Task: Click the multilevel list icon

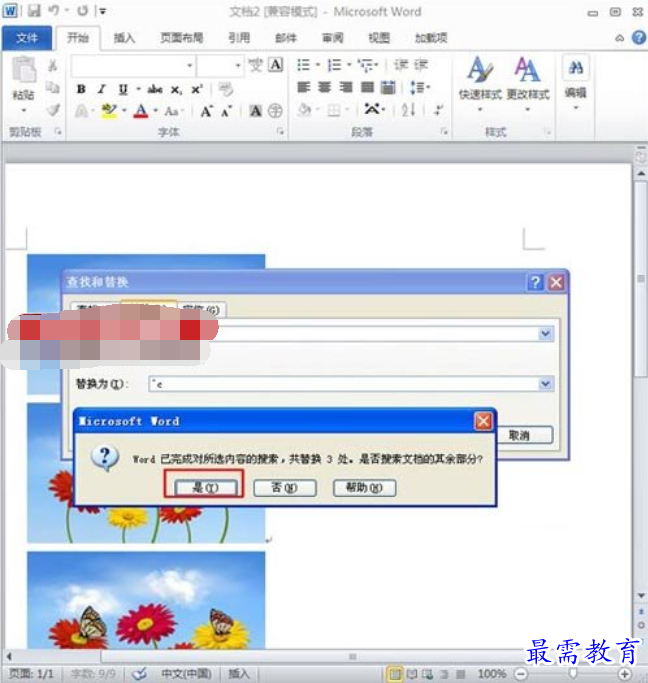Action: (x=366, y=65)
